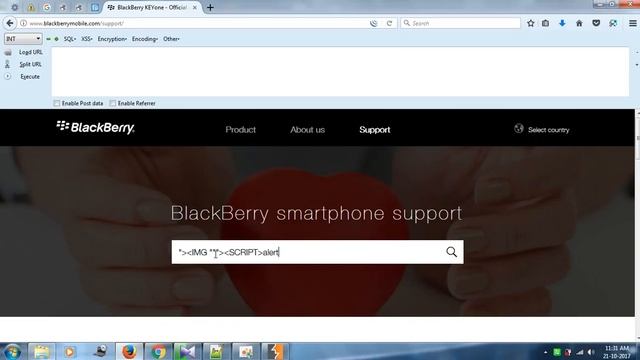The height and width of the screenshot is (360, 640).
Task: Open Firefox from the taskbar
Action: [x=129, y=351]
